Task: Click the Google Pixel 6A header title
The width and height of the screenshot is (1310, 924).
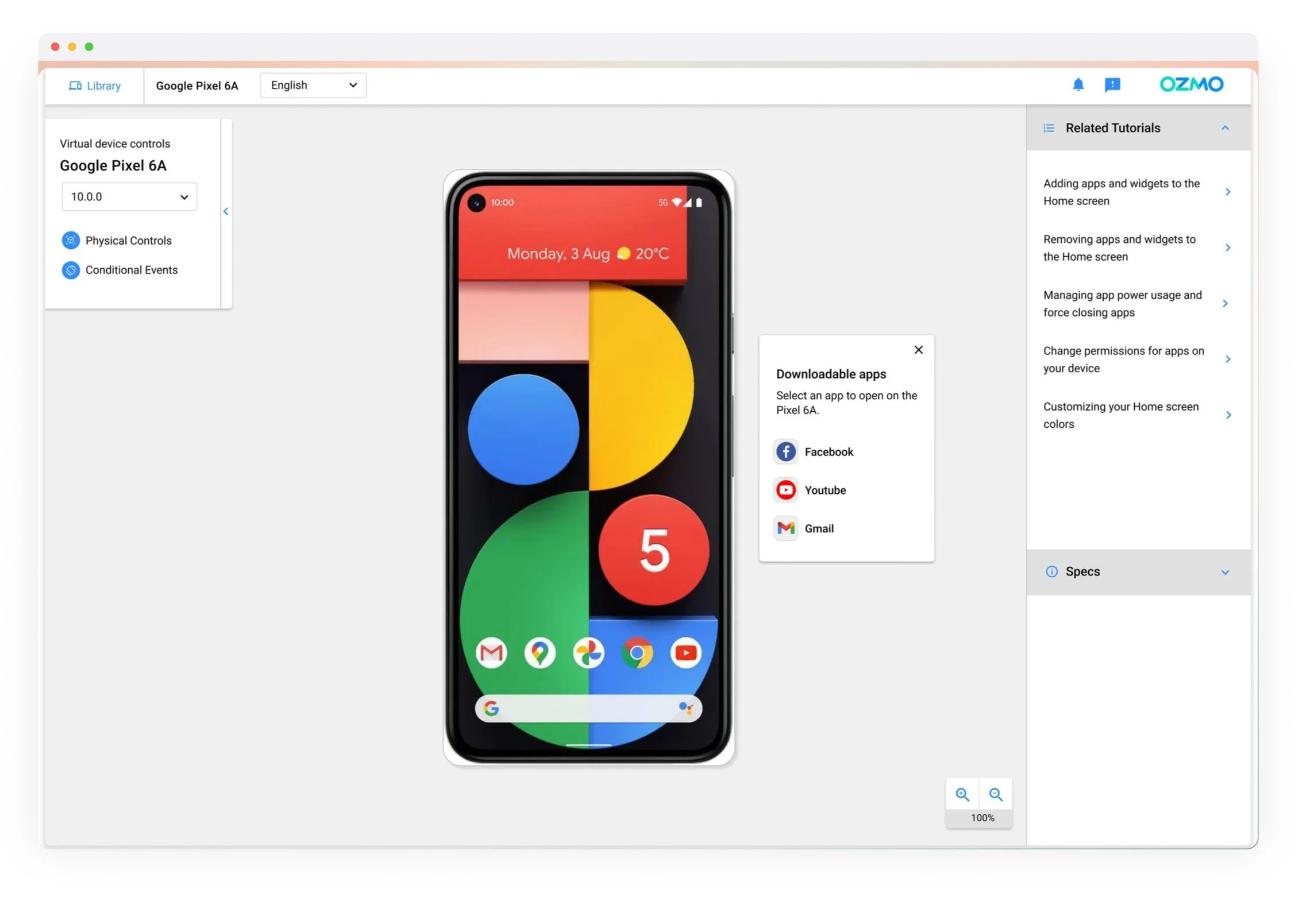Action: [x=196, y=86]
